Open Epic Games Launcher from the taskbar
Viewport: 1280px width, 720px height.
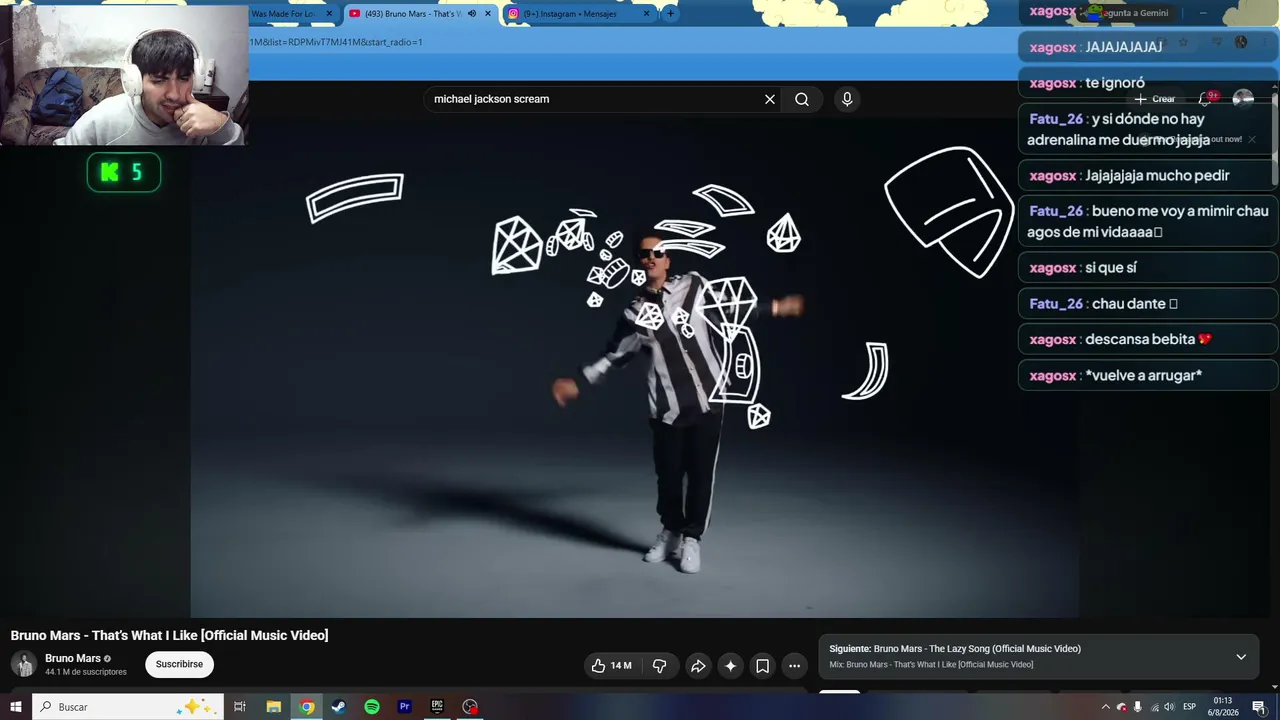[x=437, y=707]
